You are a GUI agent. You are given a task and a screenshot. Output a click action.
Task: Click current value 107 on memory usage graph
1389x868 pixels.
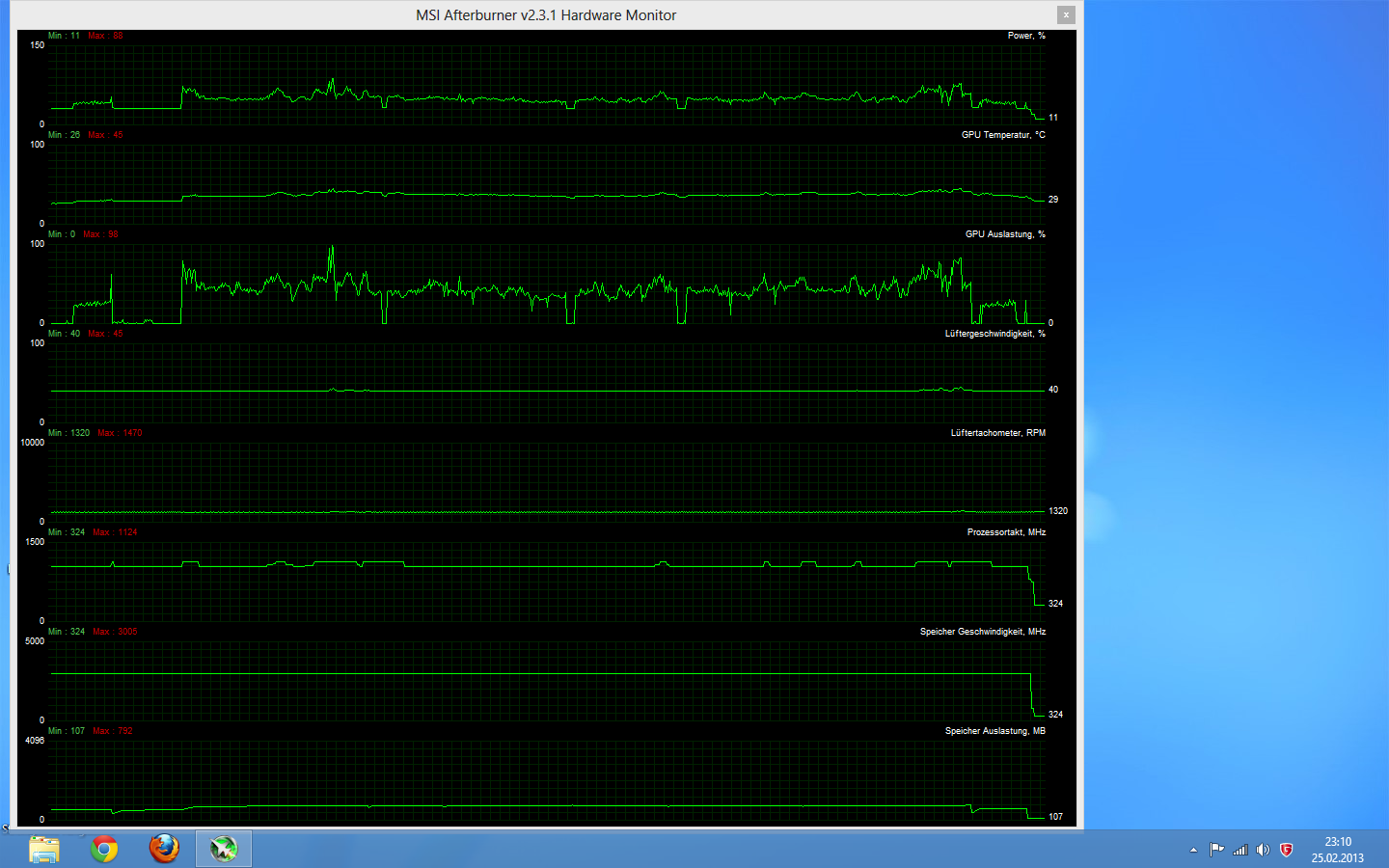pyautogui.click(x=1056, y=817)
